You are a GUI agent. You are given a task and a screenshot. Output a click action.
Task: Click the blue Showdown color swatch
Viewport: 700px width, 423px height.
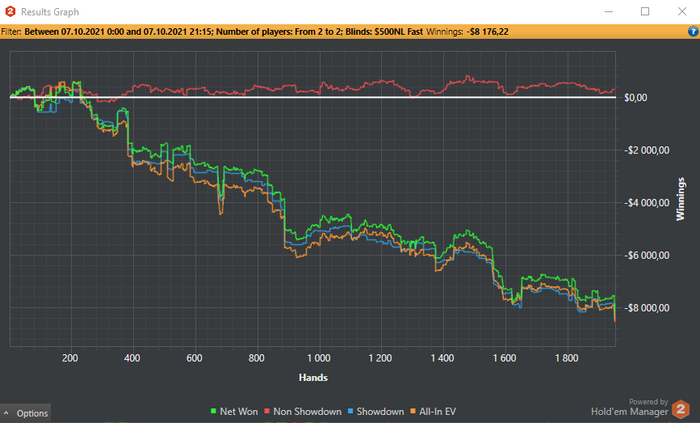click(x=350, y=411)
